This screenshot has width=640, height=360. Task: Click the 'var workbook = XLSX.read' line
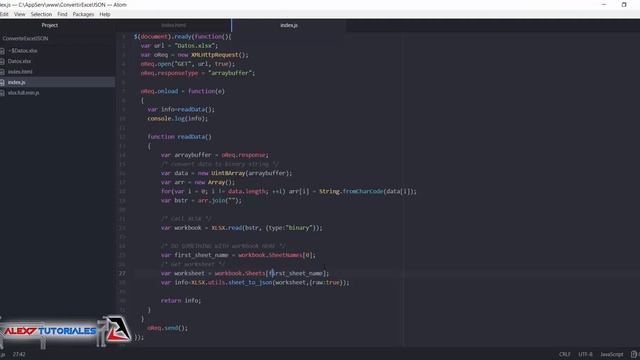tap(241, 228)
